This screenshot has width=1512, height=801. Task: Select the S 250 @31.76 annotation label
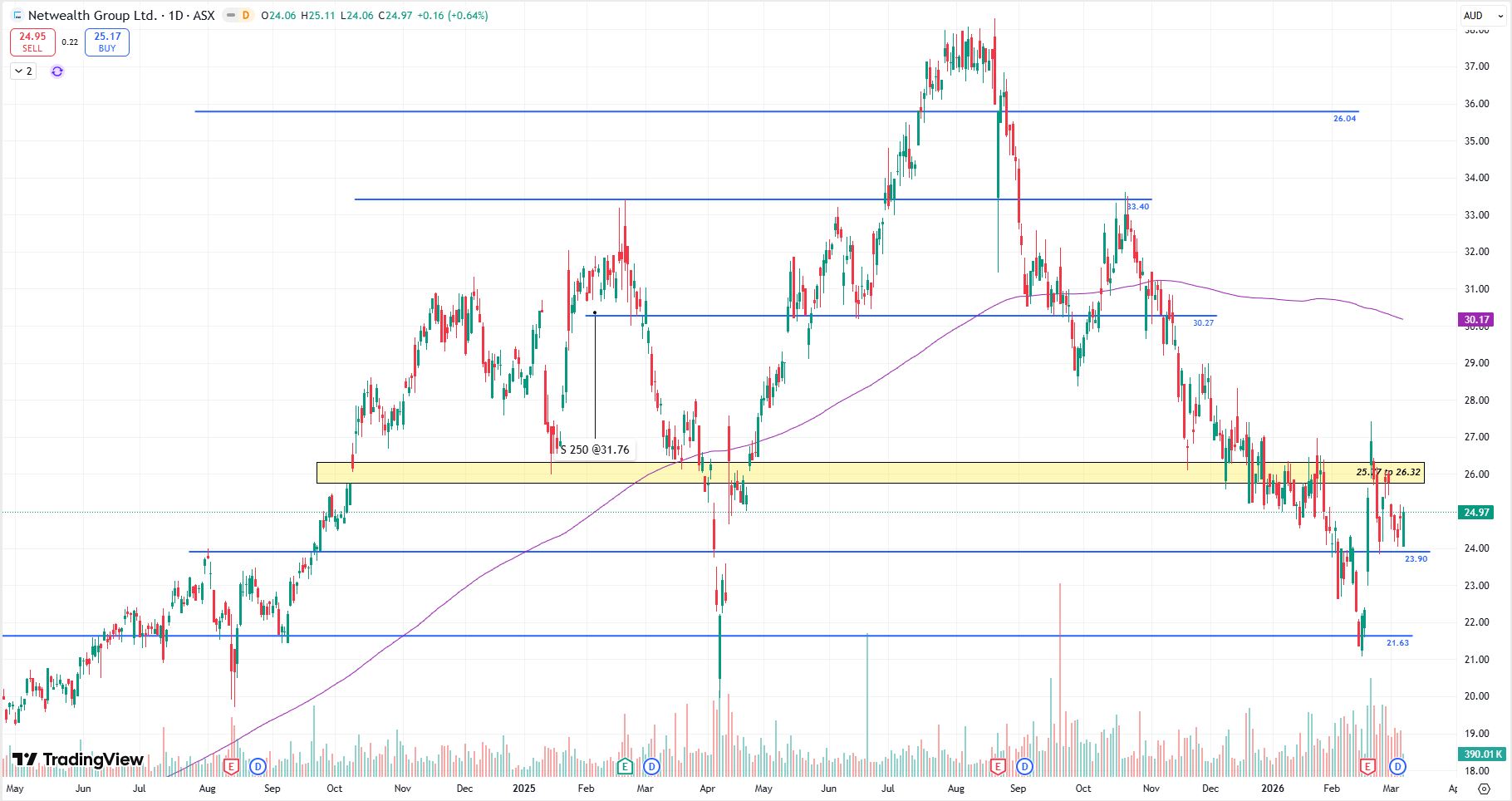(595, 450)
